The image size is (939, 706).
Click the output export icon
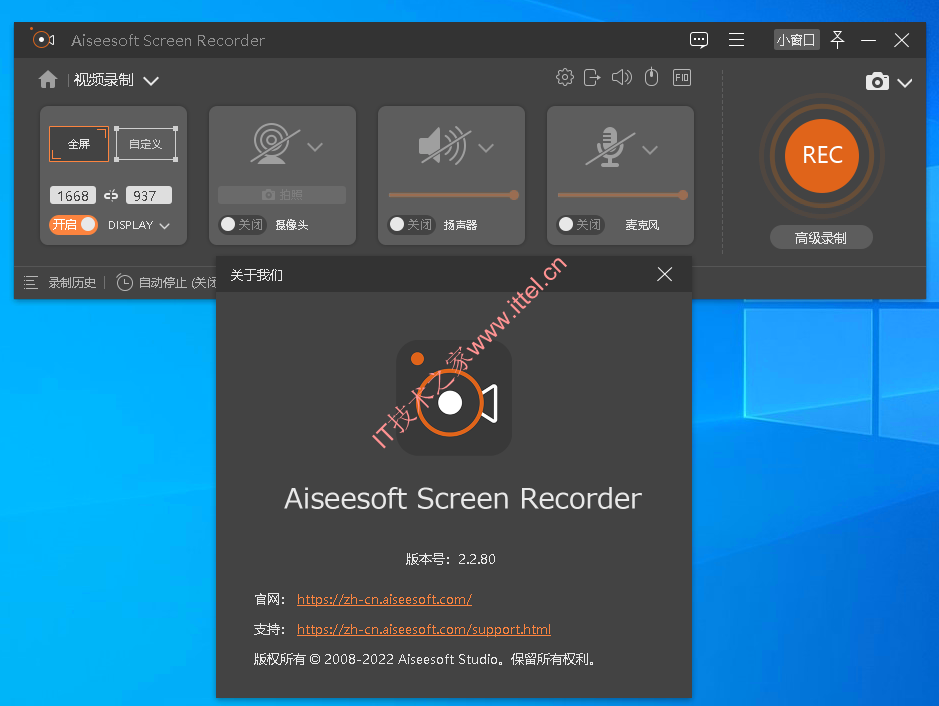[x=592, y=77]
